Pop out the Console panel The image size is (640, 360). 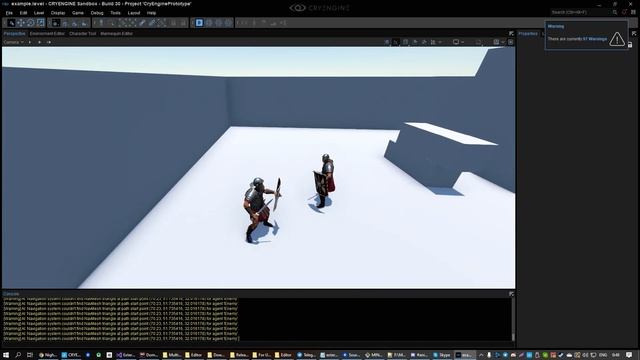(511, 294)
